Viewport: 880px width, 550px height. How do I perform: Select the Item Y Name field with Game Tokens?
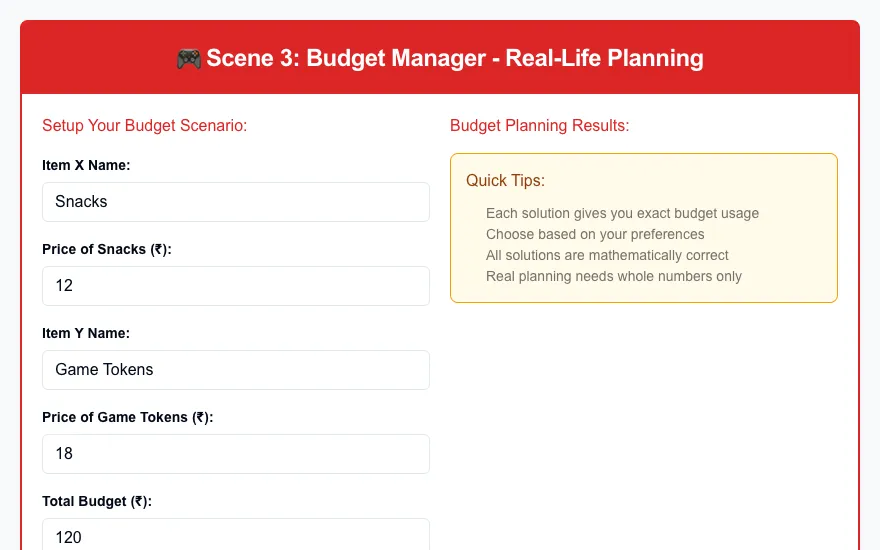236,370
